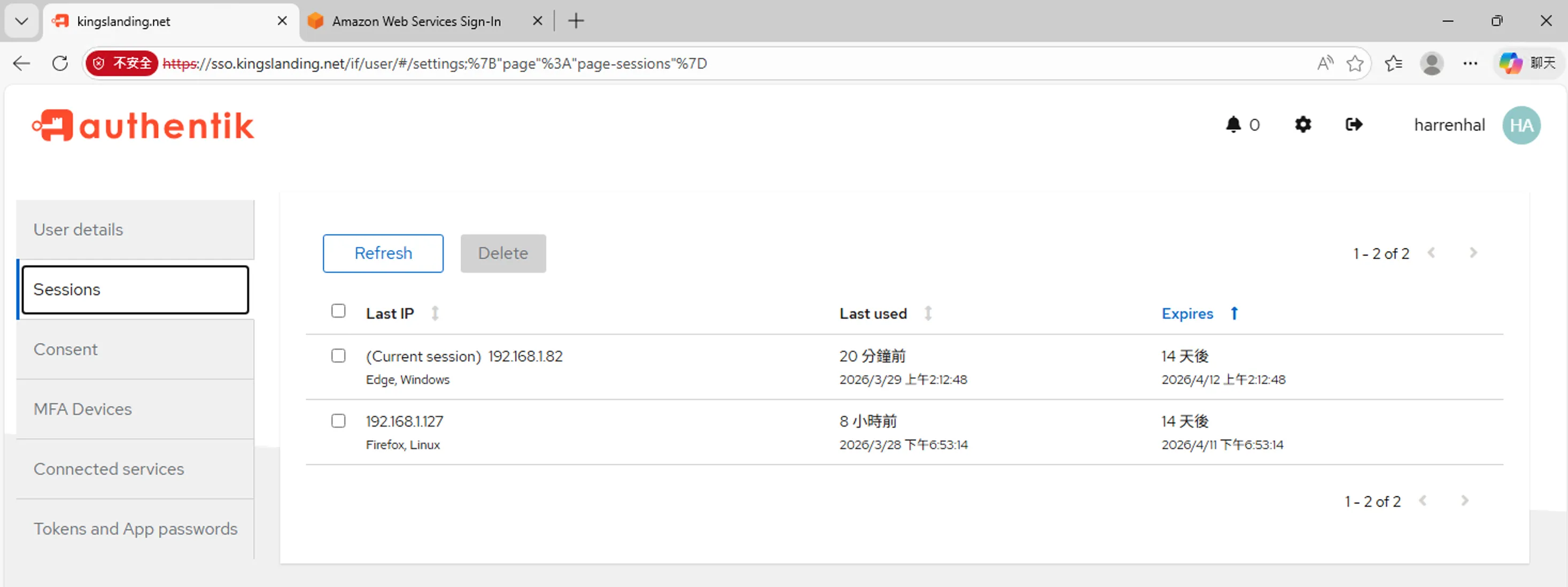This screenshot has height=587, width=1568.
Task: Click the 2026/4/12 expiry timestamp
Action: (x=1223, y=380)
